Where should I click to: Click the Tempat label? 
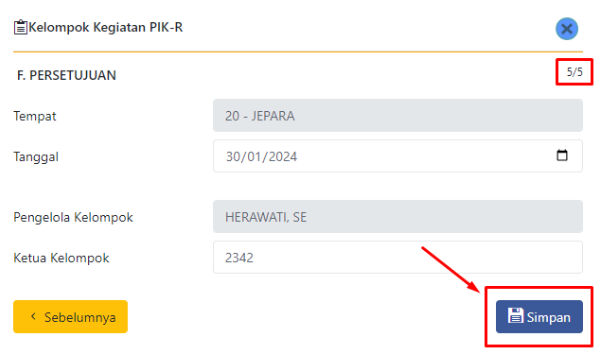(35, 116)
